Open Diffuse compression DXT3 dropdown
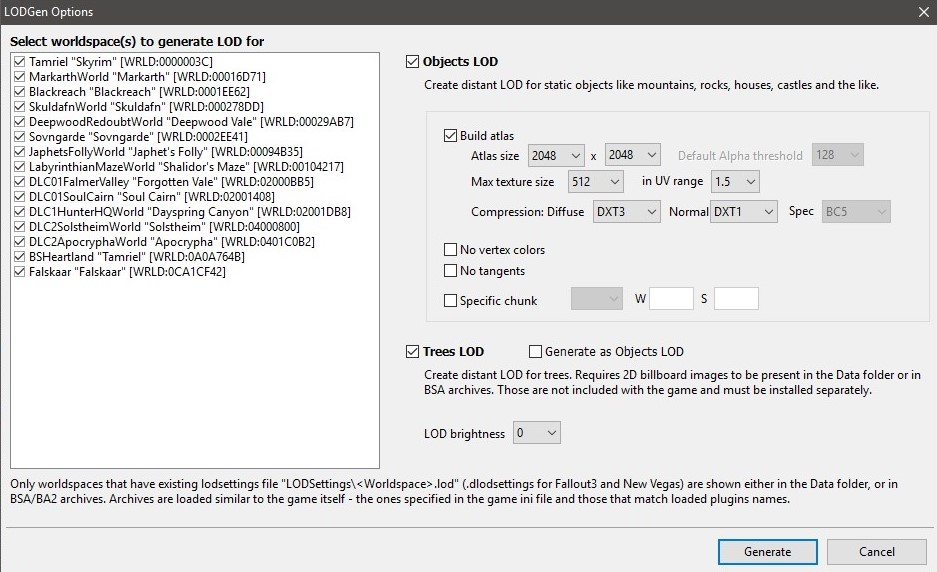This screenshot has width=937, height=572. point(626,212)
